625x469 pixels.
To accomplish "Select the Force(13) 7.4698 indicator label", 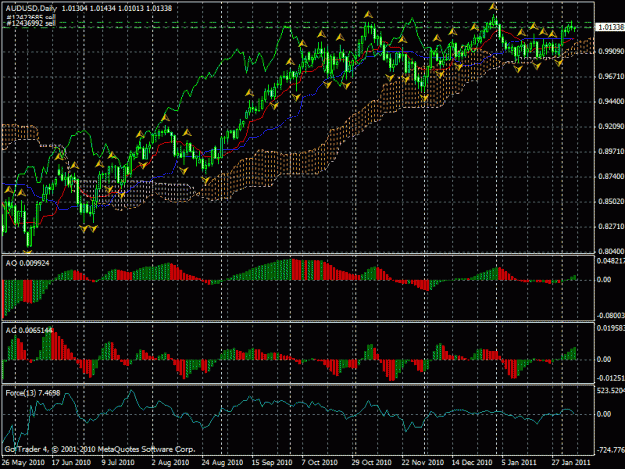I will coord(33,393).
